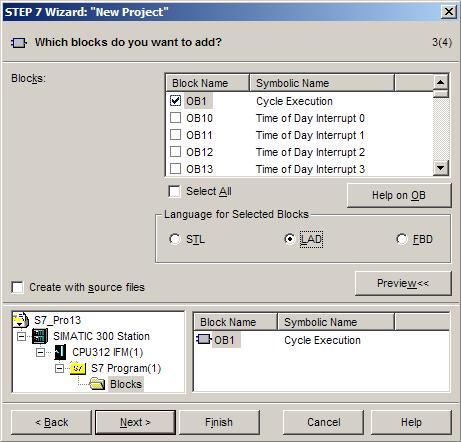461x442 pixels.
Task: Select the OB1 row text in blocks list
Action: pos(196,101)
